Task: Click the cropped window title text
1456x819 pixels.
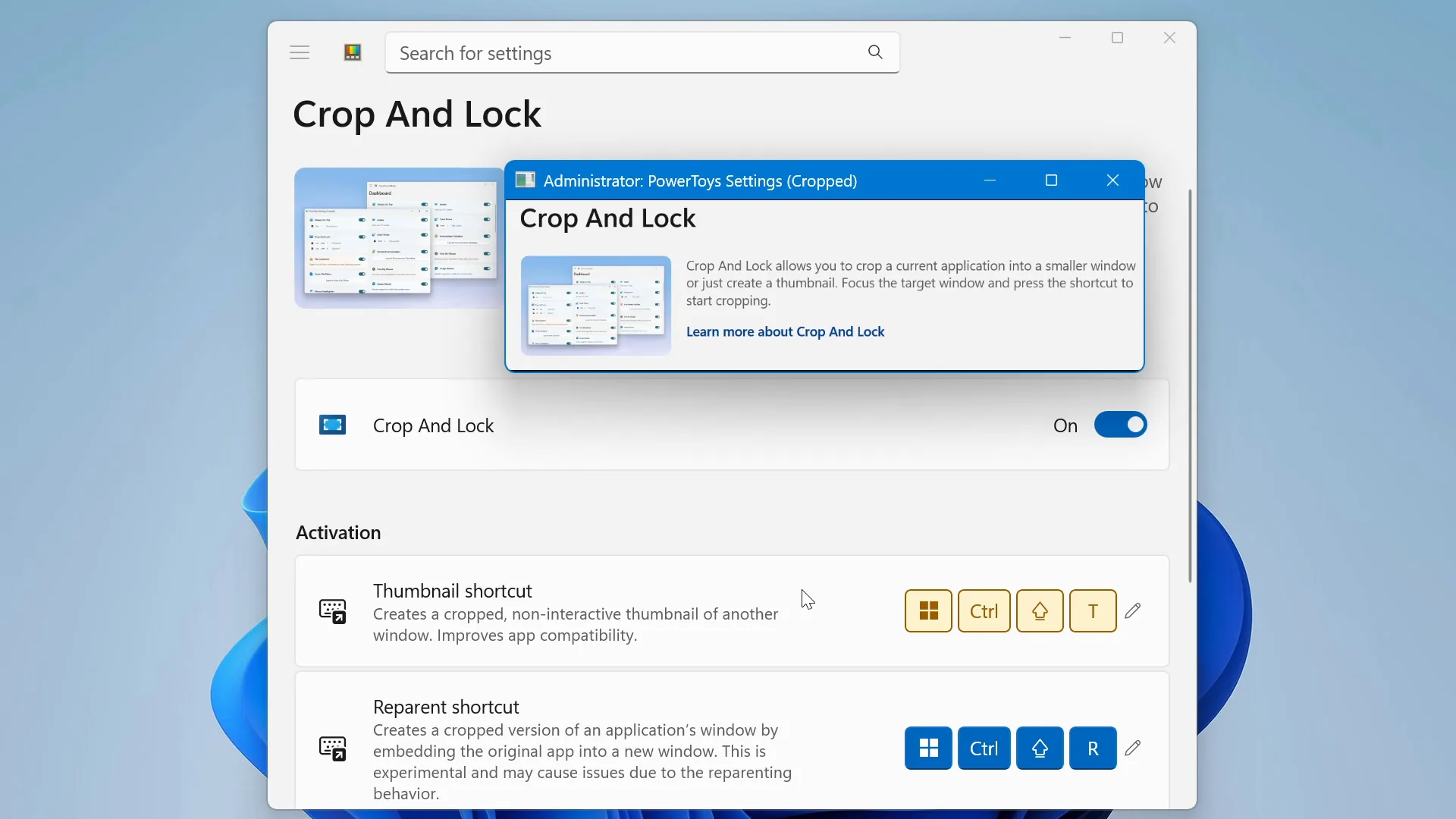Action: pos(700,180)
